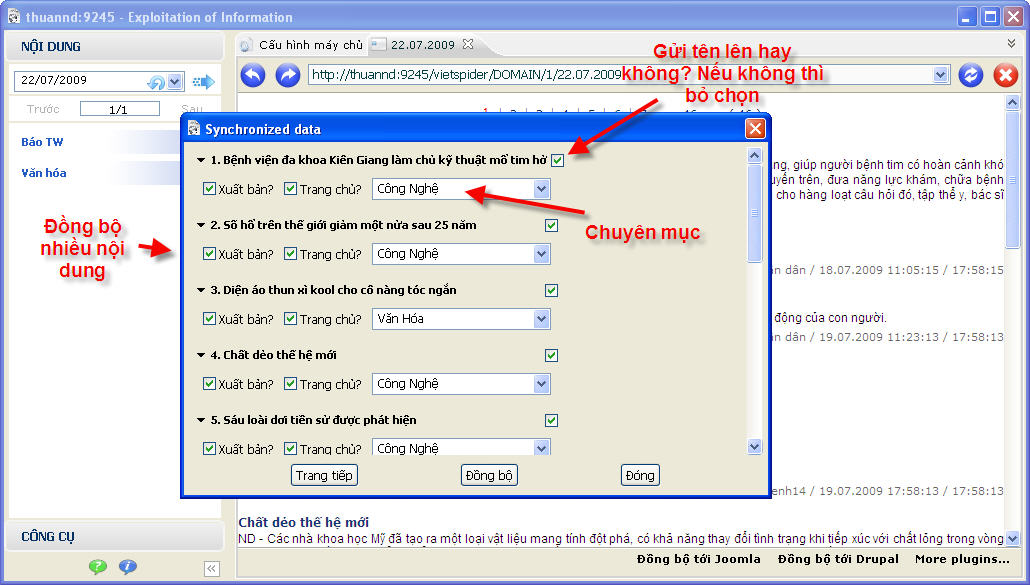Uncheck the checkbox for article 1 title
Image resolution: width=1030 pixels, height=585 pixels.
point(557,160)
